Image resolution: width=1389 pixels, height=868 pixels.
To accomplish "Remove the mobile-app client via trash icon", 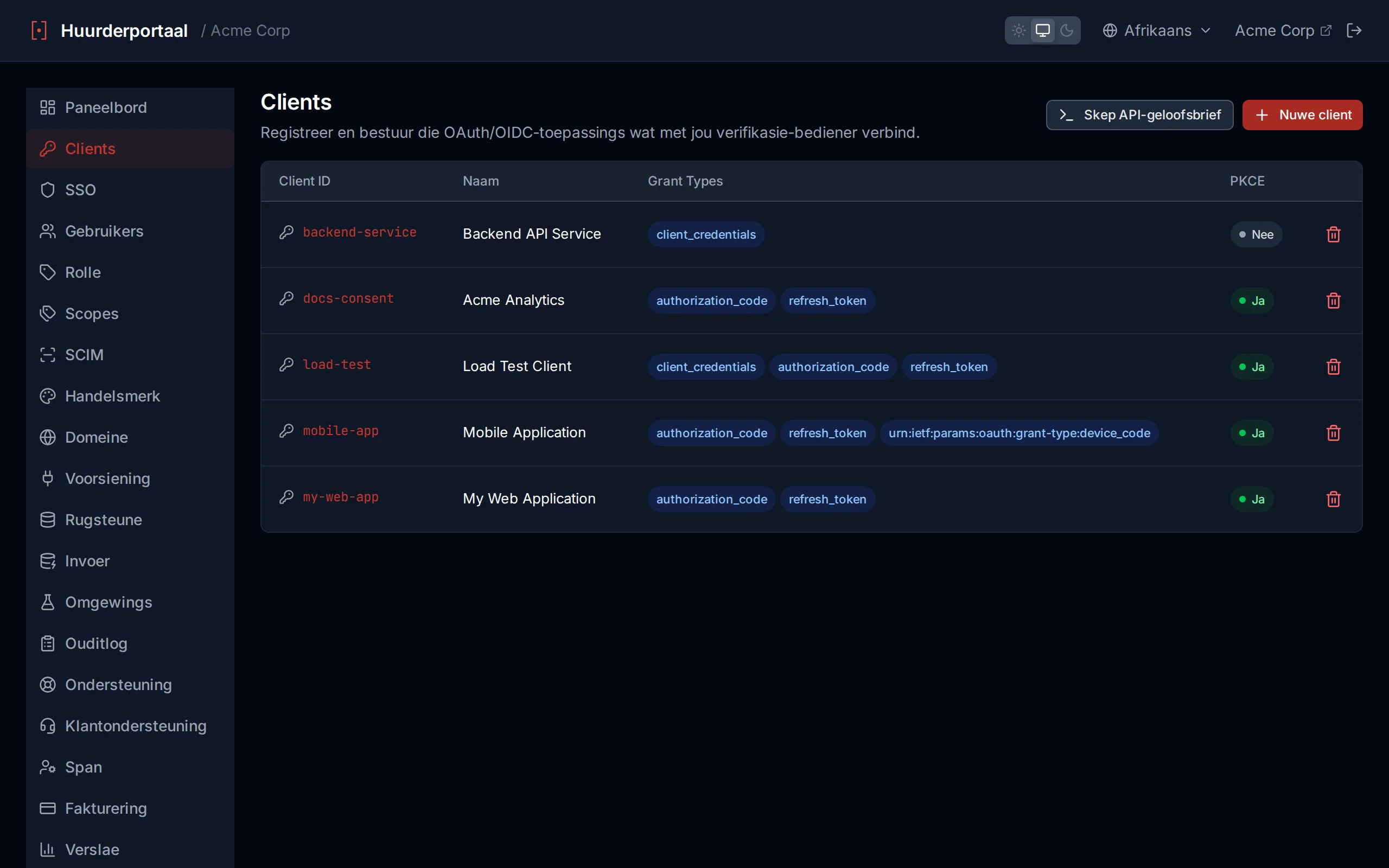I will point(1333,433).
